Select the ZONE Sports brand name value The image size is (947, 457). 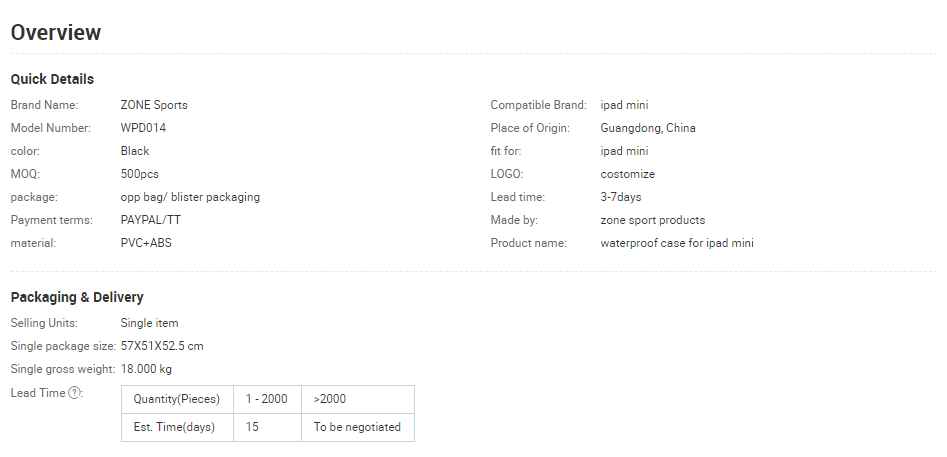(x=154, y=105)
